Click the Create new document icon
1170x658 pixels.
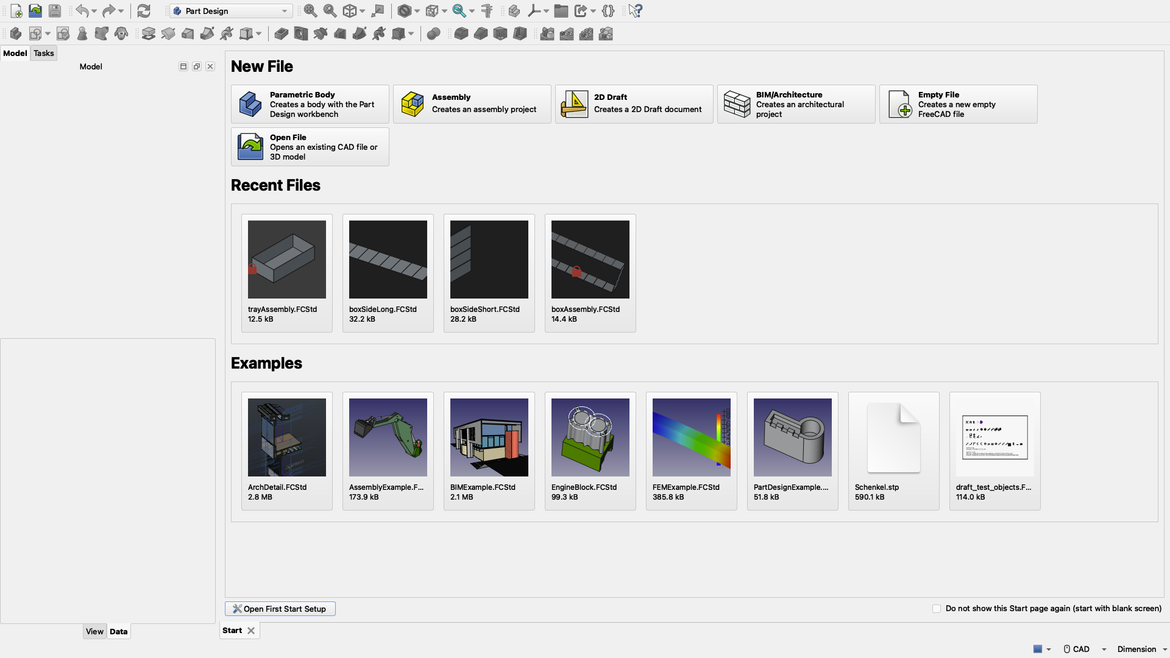(14, 10)
